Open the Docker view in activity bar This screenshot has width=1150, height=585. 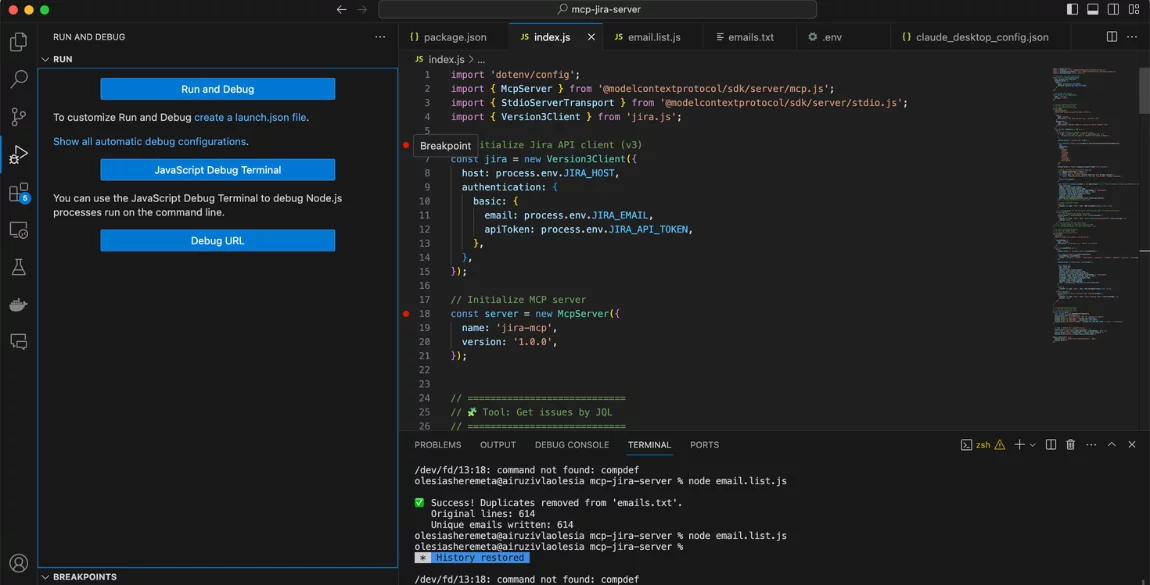(x=18, y=304)
